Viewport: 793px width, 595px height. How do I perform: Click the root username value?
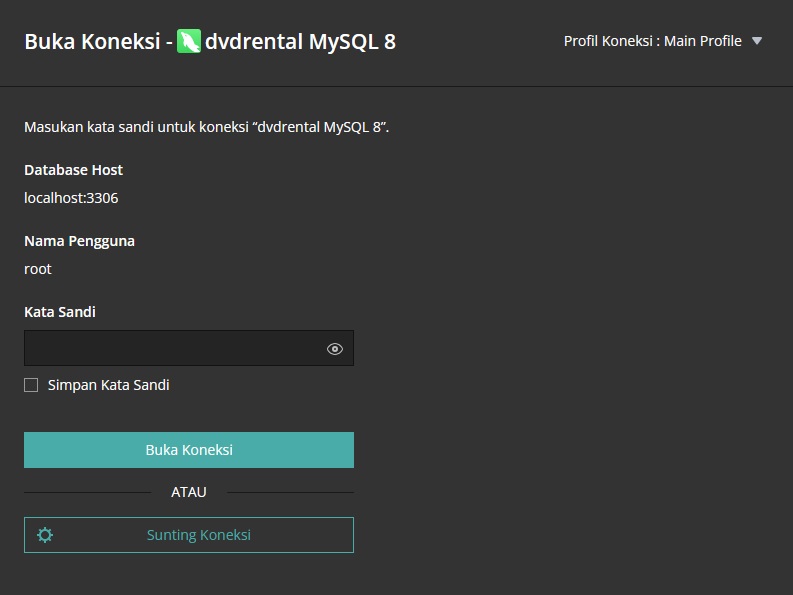(x=38, y=269)
